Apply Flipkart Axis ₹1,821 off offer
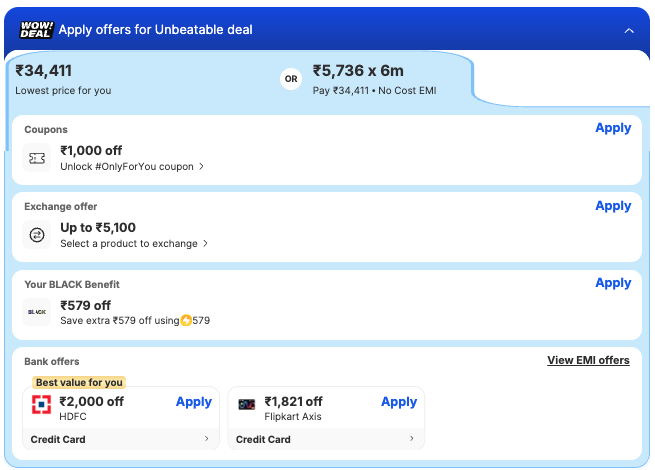This screenshot has height=470, width=655. [399, 402]
